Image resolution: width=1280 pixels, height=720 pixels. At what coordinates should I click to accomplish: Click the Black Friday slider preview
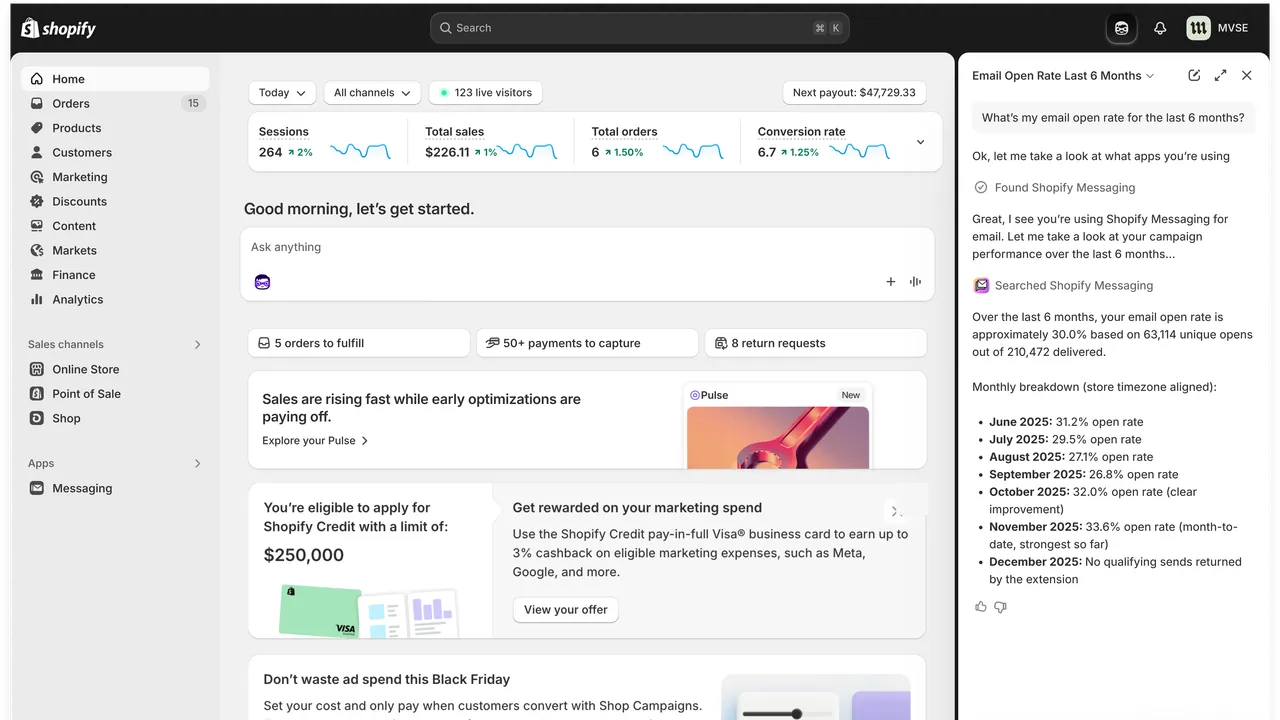pos(815,698)
